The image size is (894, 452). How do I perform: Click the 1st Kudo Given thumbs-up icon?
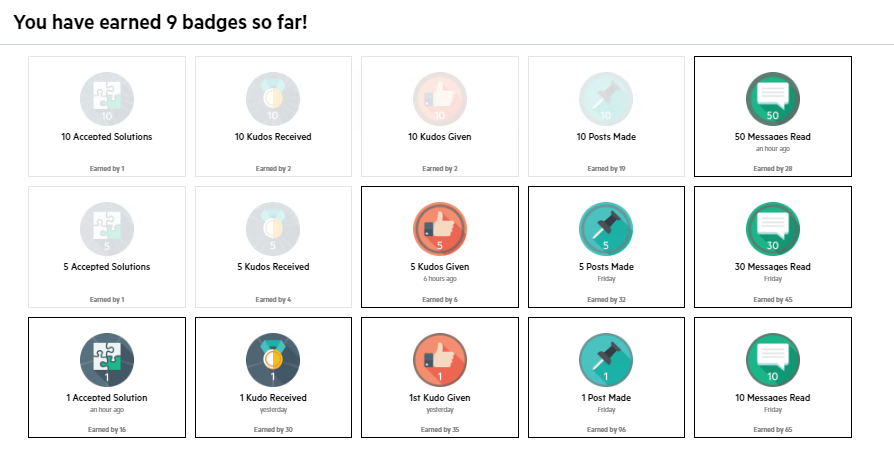pyautogui.click(x=440, y=360)
